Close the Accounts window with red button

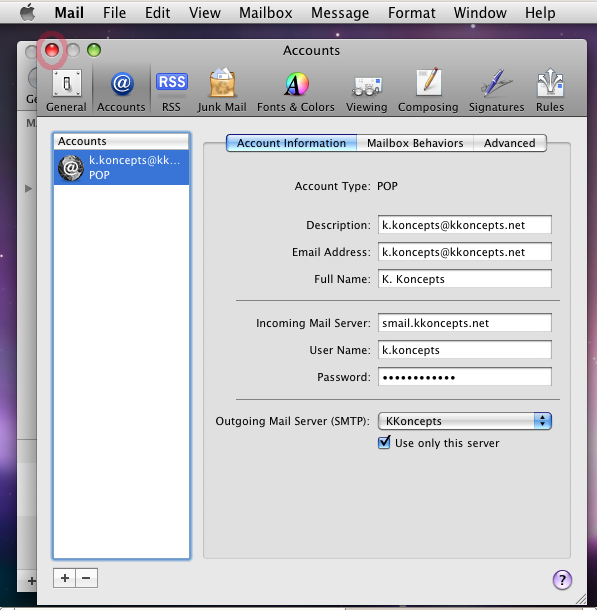click(x=52, y=50)
